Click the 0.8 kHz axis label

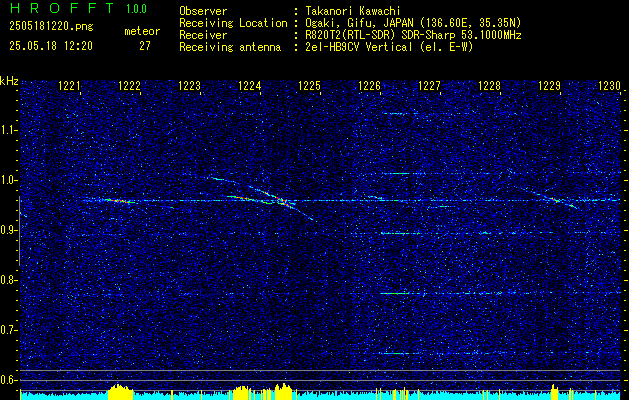(x=9, y=280)
